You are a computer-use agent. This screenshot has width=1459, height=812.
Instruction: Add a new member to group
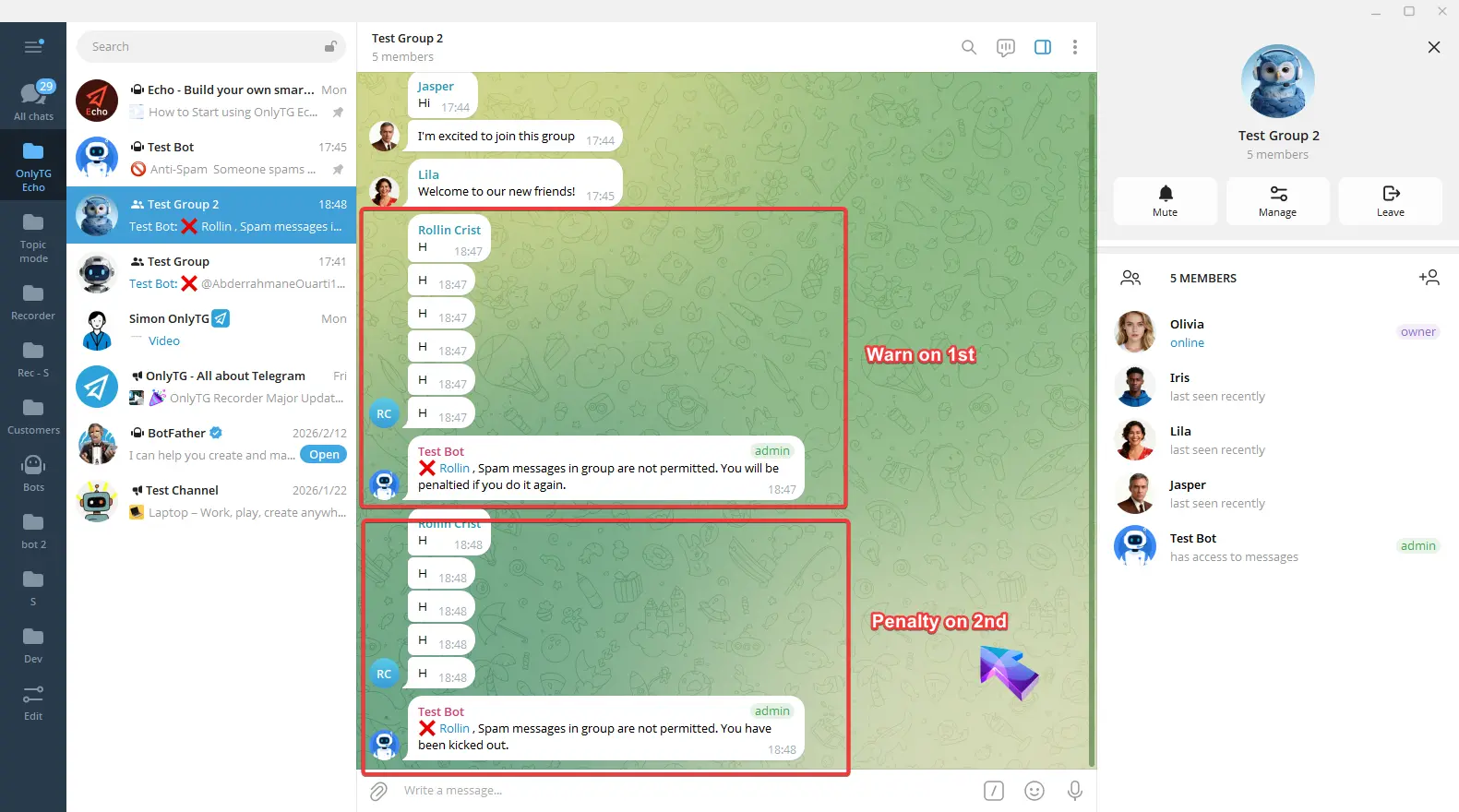[1429, 278]
